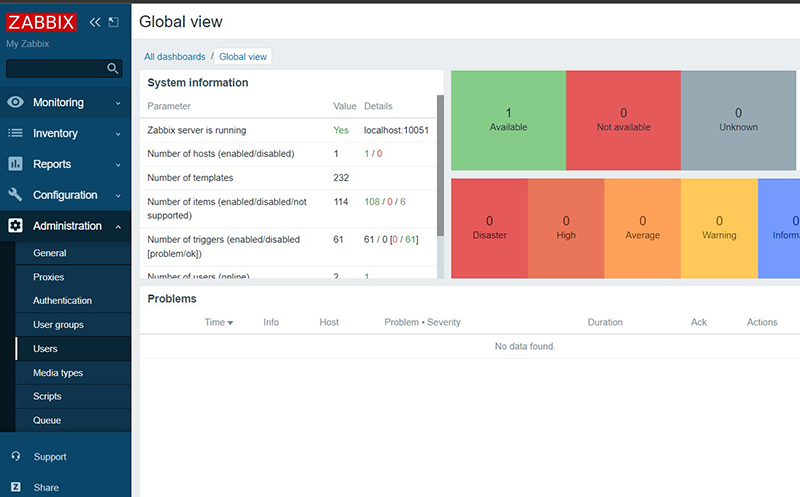Collapse the Administration menu chevron
The height and width of the screenshot is (497, 800).
point(118,227)
